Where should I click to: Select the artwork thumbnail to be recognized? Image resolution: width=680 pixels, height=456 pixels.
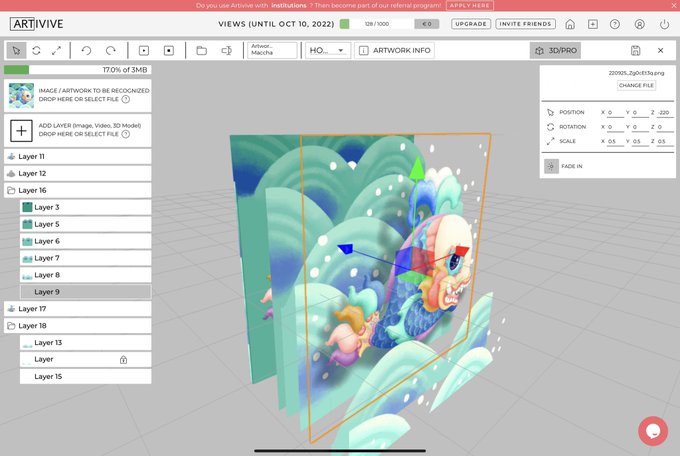[21, 95]
